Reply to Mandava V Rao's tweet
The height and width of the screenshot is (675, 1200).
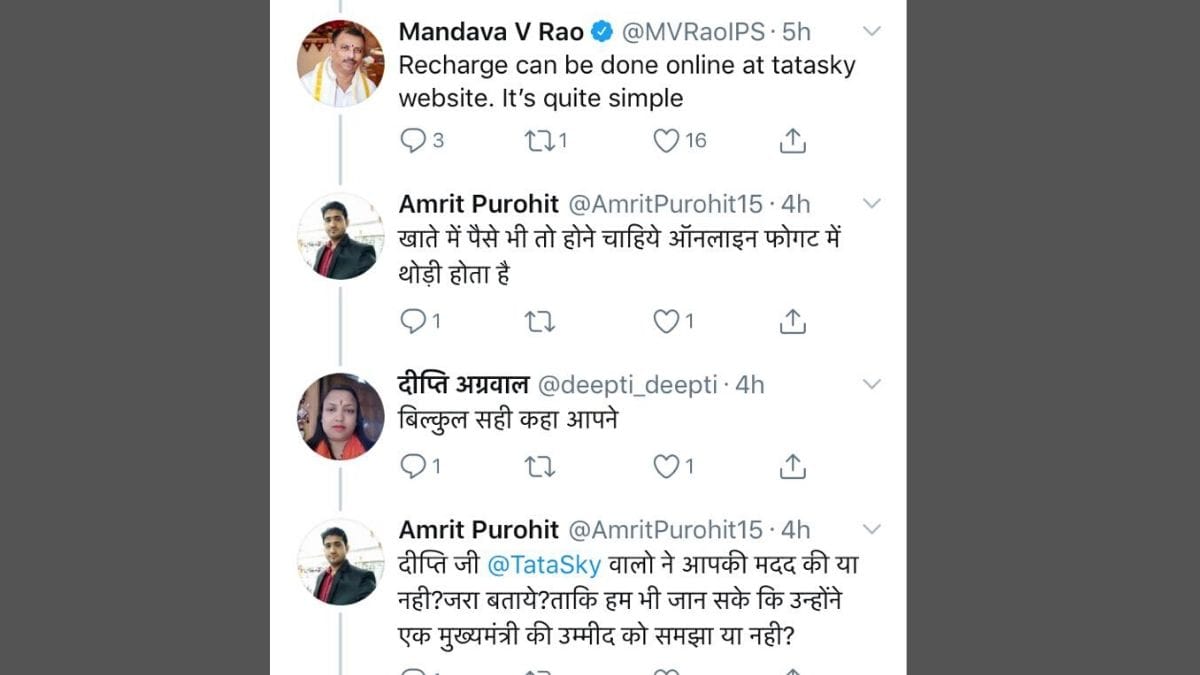[413, 141]
